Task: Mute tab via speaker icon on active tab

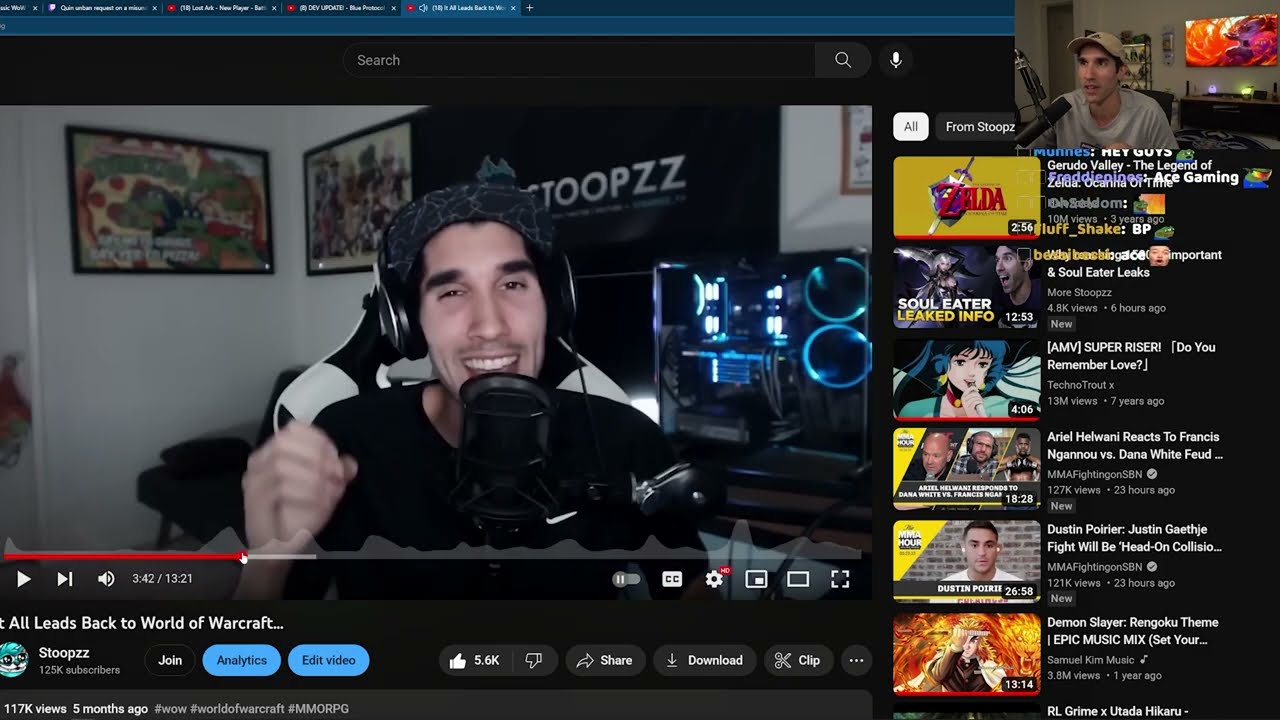Action: click(x=423, y=8)
